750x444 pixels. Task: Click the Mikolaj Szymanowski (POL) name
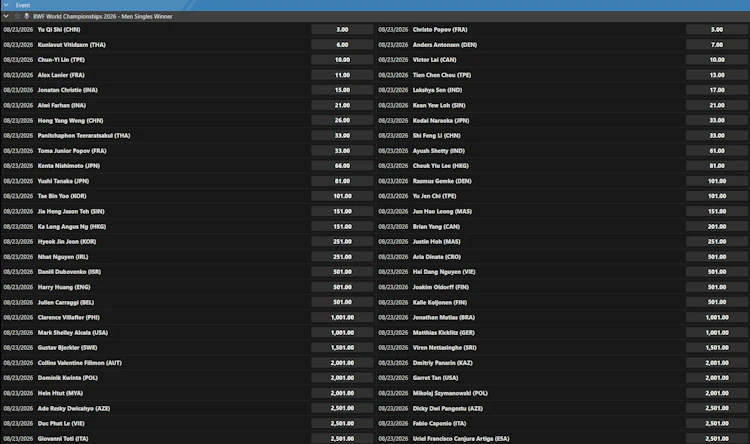tap(450, 393)
